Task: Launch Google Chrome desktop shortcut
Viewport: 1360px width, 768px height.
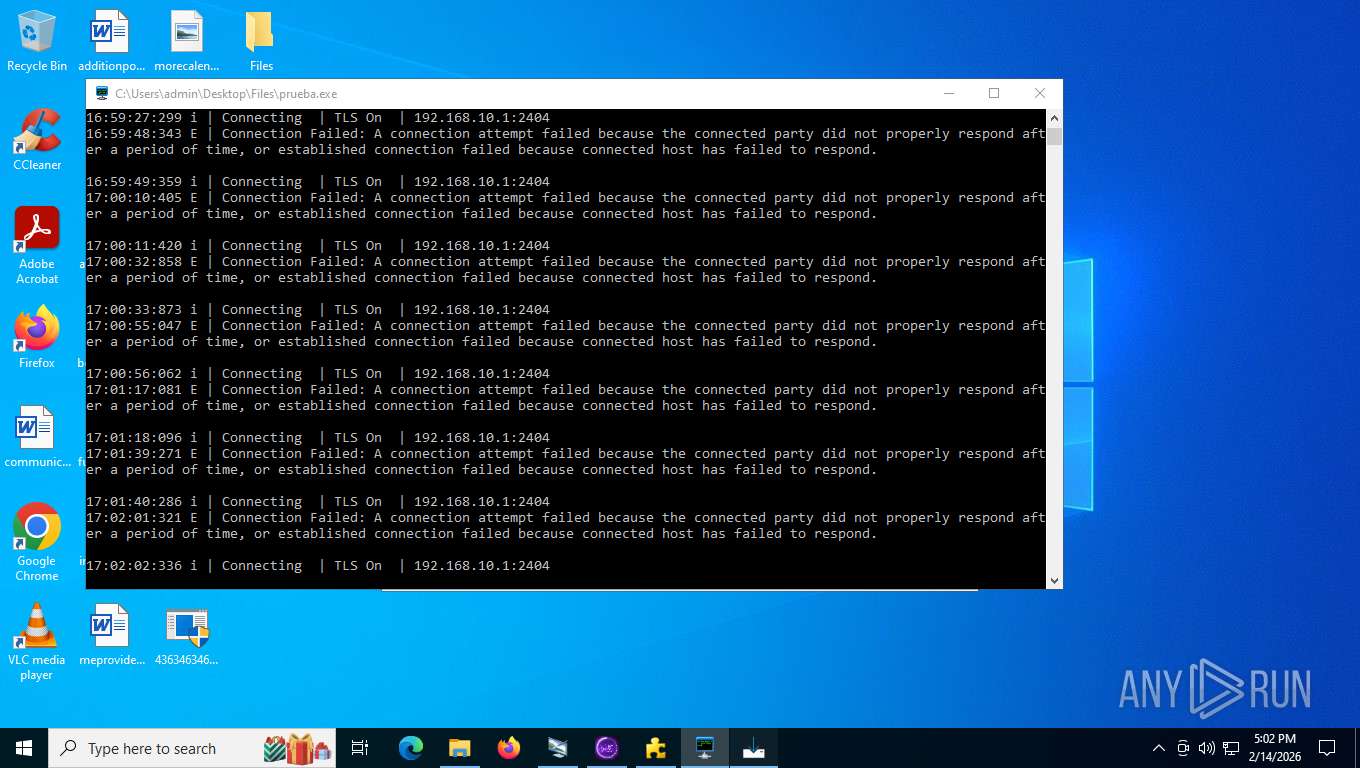Action: (x=37, y=541)
